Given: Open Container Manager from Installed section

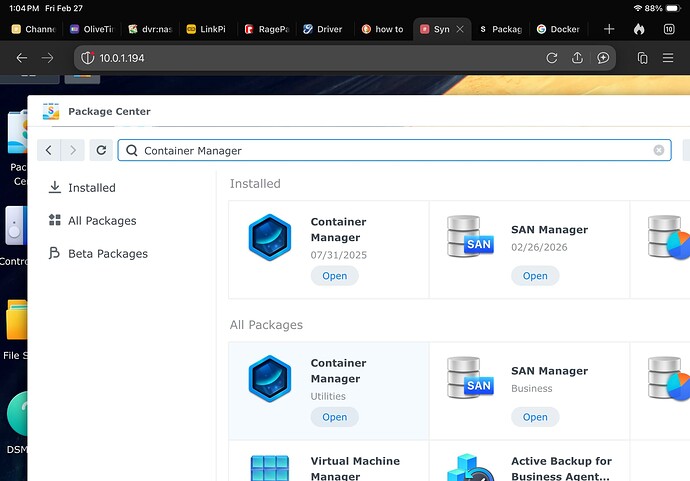Looking at the screenshot, I should click(334, 276).
